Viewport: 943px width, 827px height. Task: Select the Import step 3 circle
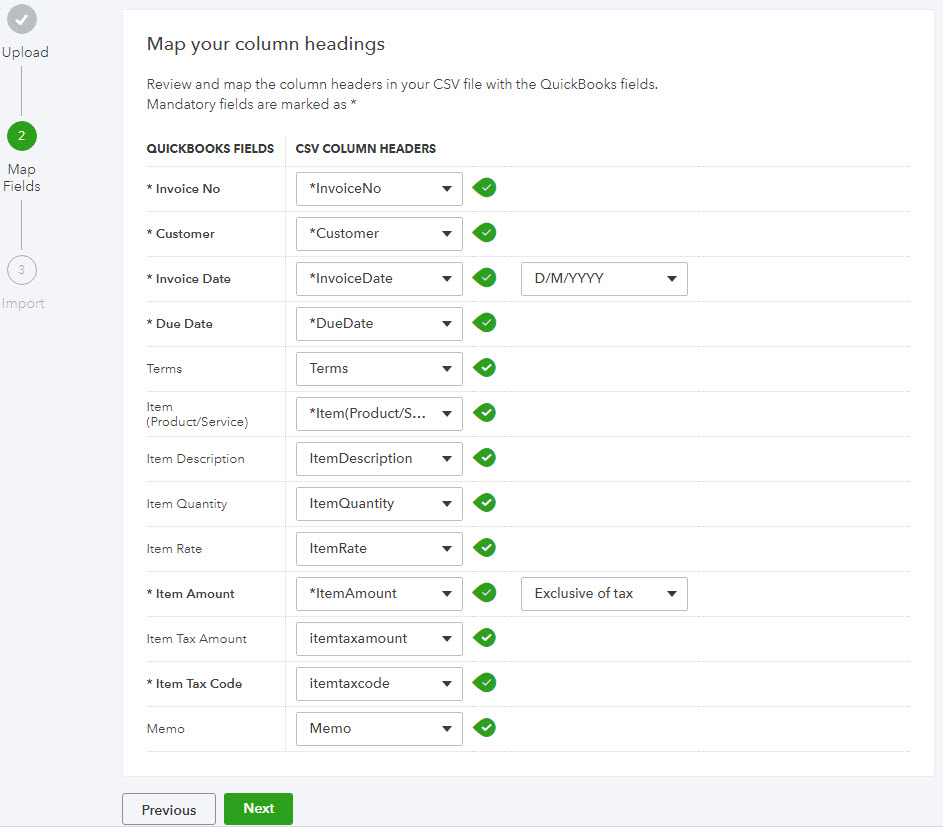pyautogui.click(x=21, y=270)
